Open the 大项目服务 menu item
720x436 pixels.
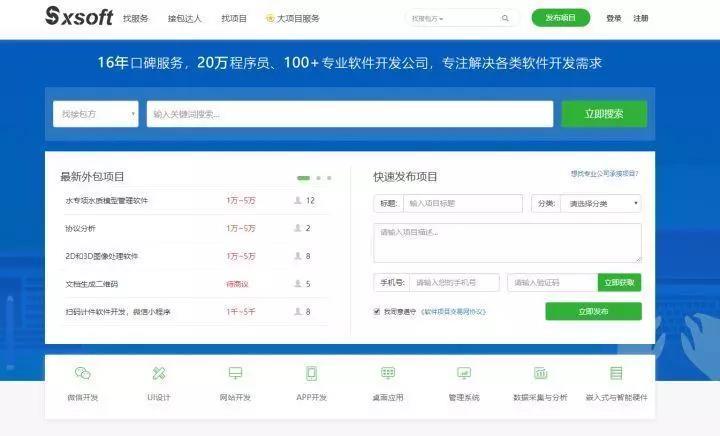pyautogui.click(x=292, y=18)
